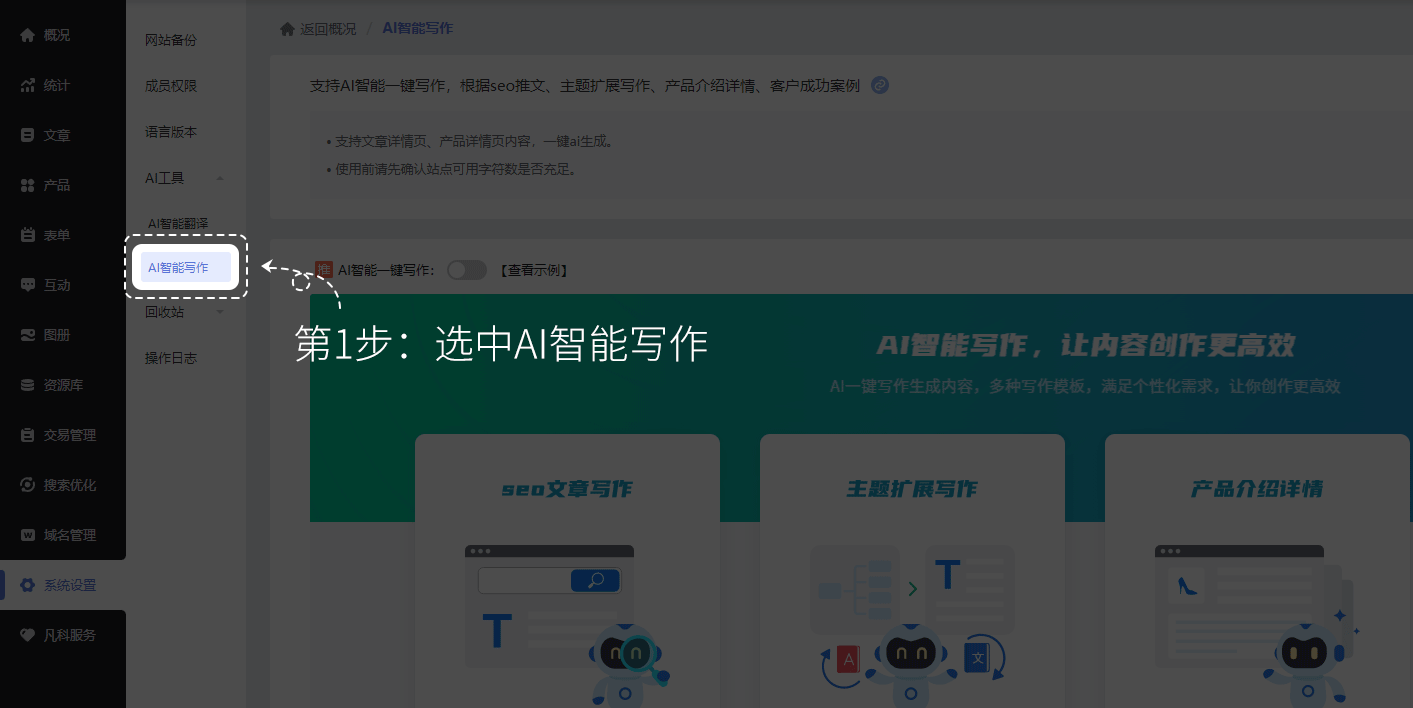Open 概况 overview from the home icon
The width and height of the screenshot is (1413, 708).
coord(28,35)
